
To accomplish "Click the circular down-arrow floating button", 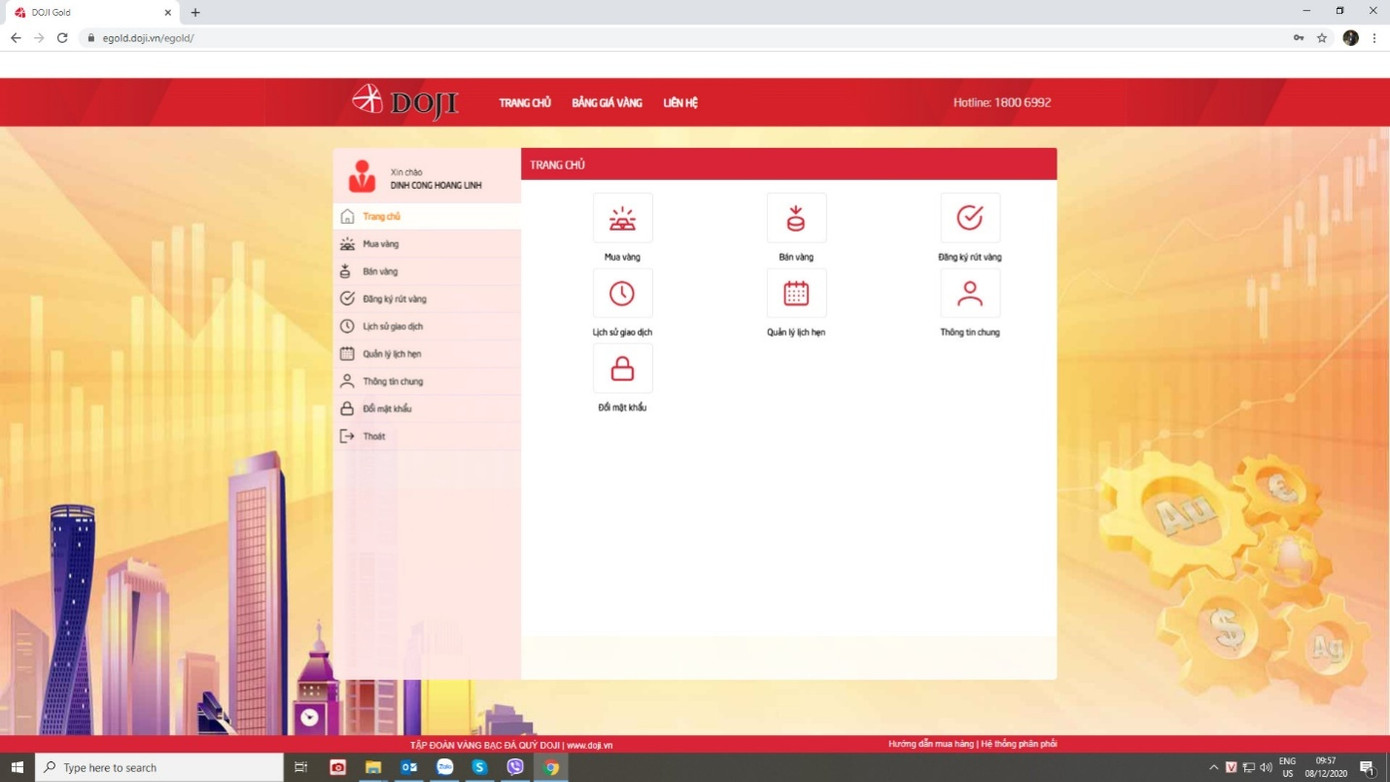I will pyautogui.click(x=309, y=717).
